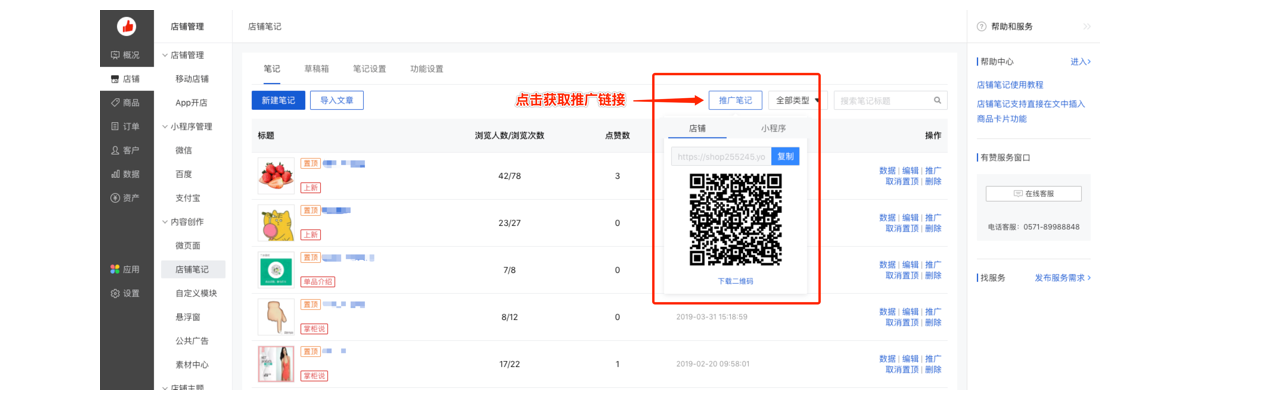Click 删除 for the 42/78 row
Viewport: 1280px width, 406px height.
point(933,181)
